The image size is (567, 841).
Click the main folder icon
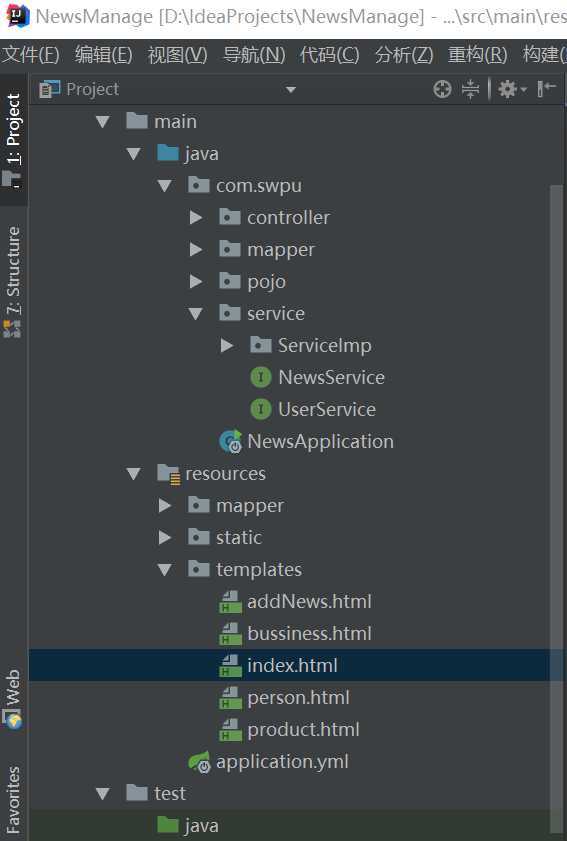click(x=137, y=121)
